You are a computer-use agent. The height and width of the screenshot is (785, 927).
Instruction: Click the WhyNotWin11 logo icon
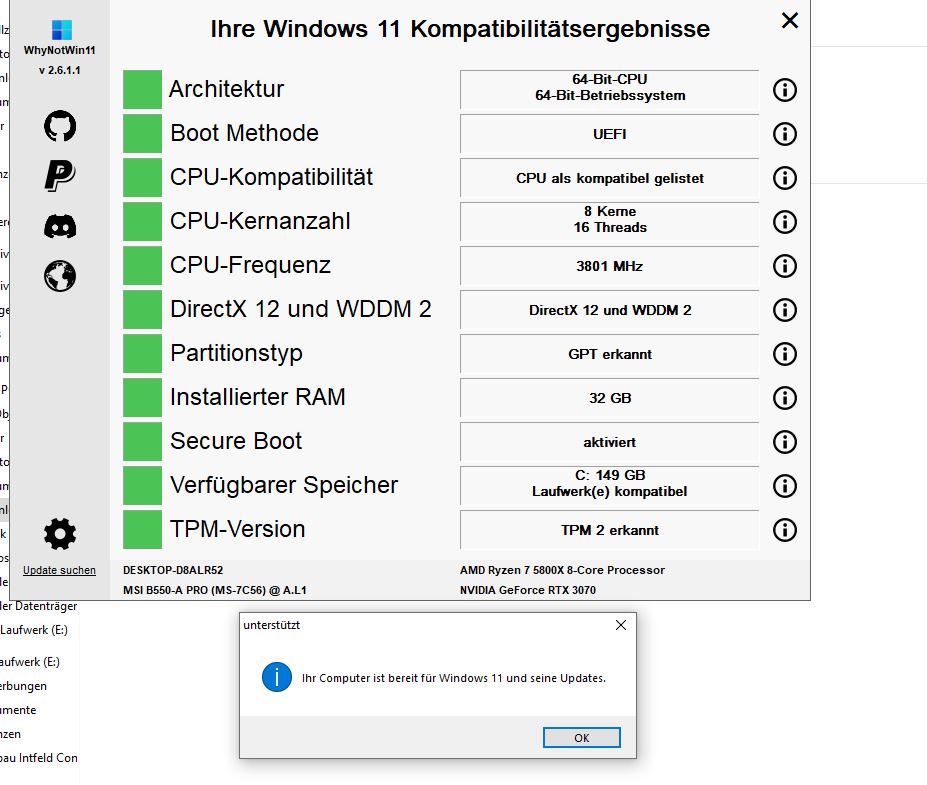pyautogui.click(x=61, y=30)
